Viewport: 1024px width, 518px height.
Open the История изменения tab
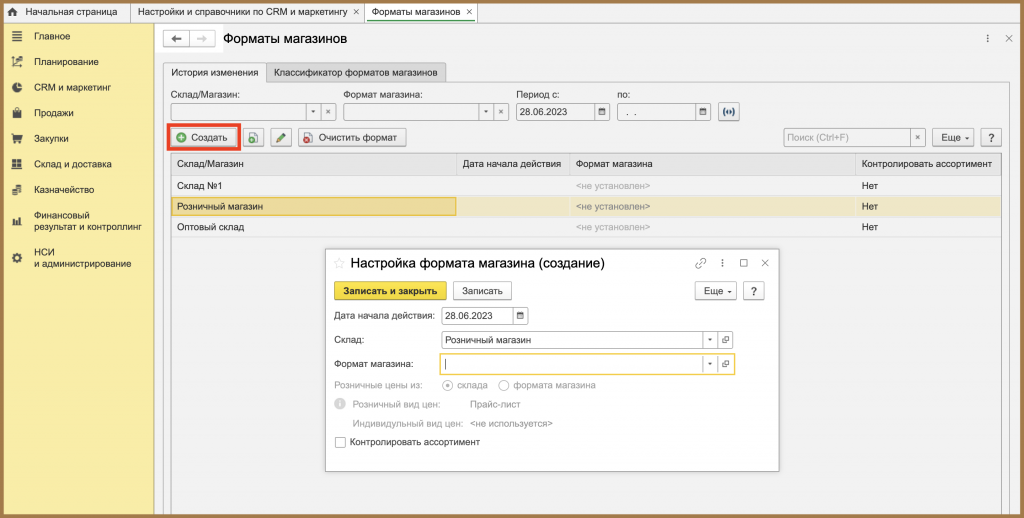pyautogui.click(x=214, y=72)
